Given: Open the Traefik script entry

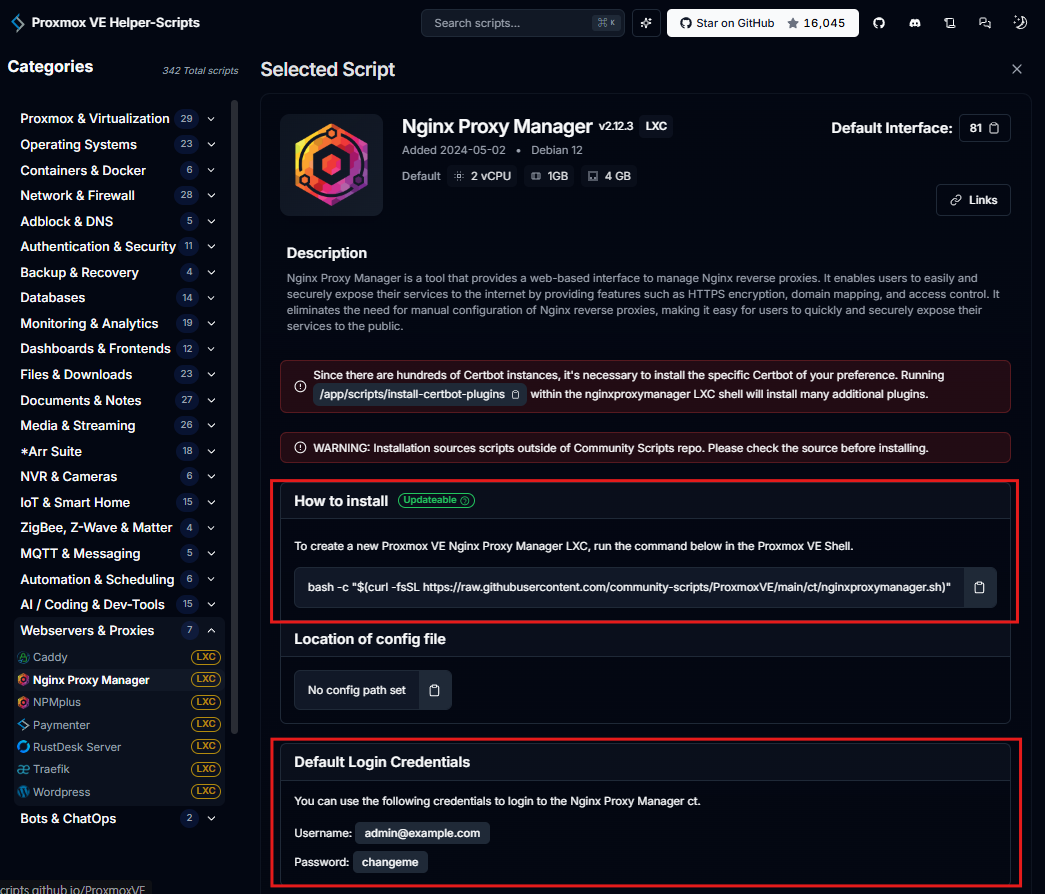Looking at the screenshot, I should (119, 769).
